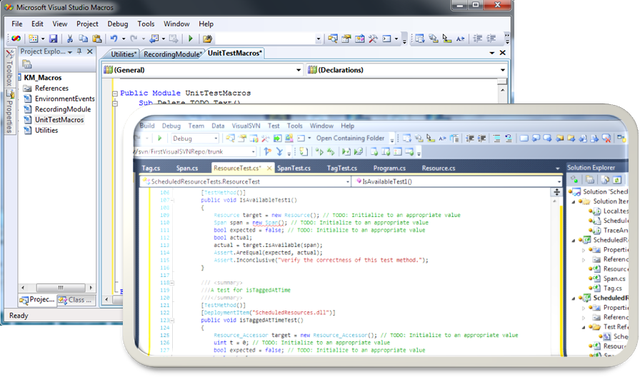
Task: Click the Cut scissors icon in Macros toolbar
Action: (x=70, y=39)
